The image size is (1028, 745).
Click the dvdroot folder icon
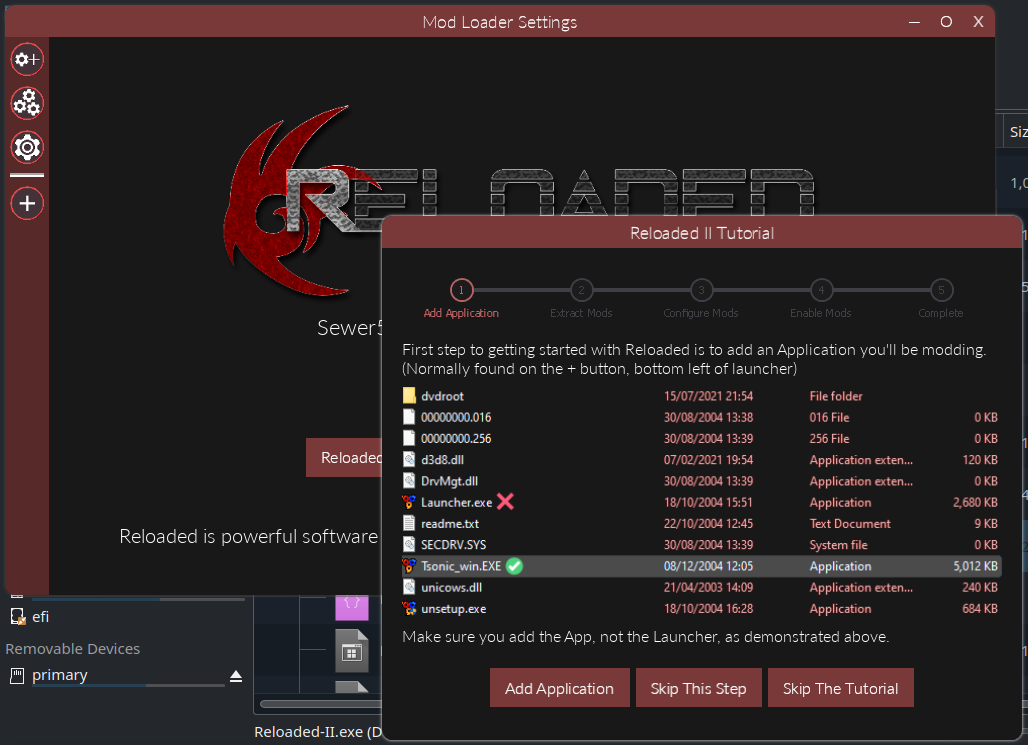(409, 395)
